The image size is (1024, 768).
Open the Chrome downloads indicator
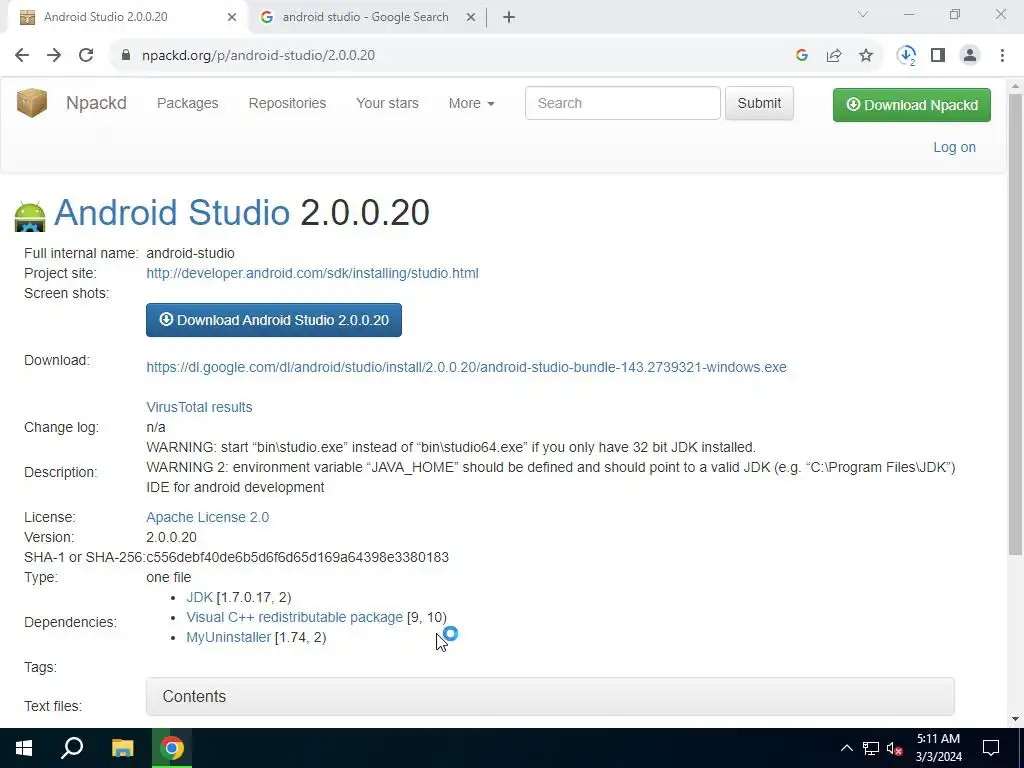click(x=906, y=56)
